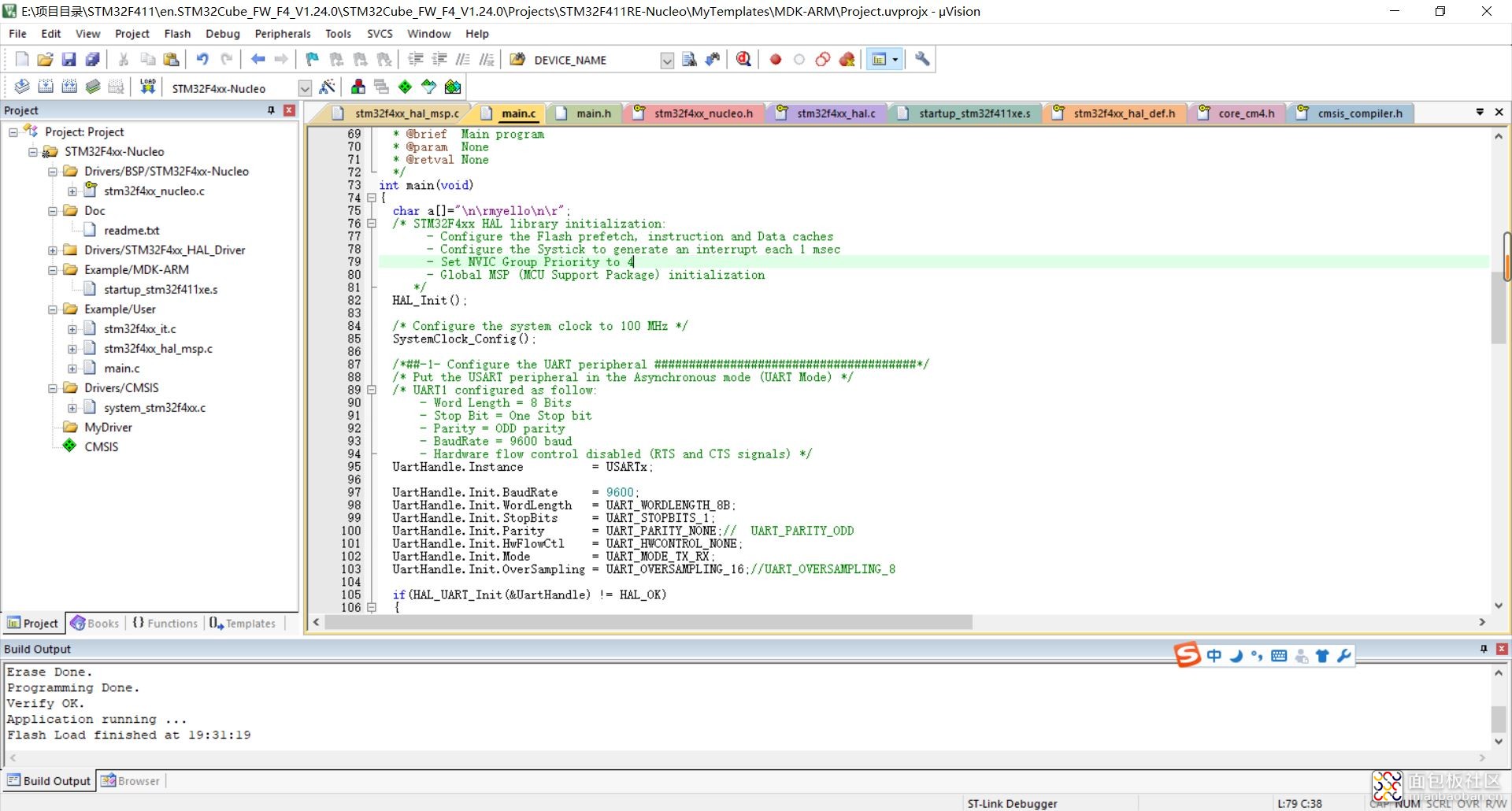Collapse the Example/User group
This screenshot has width=1512, height=811.
pos(53,309)
